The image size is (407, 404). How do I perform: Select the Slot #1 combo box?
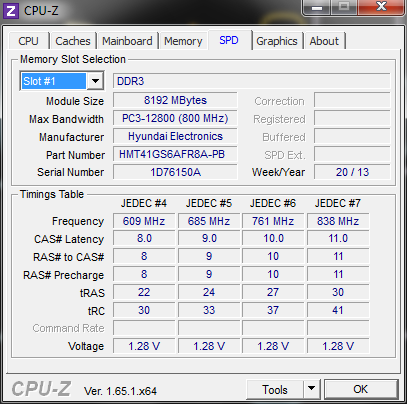click(x=62, y=81)
